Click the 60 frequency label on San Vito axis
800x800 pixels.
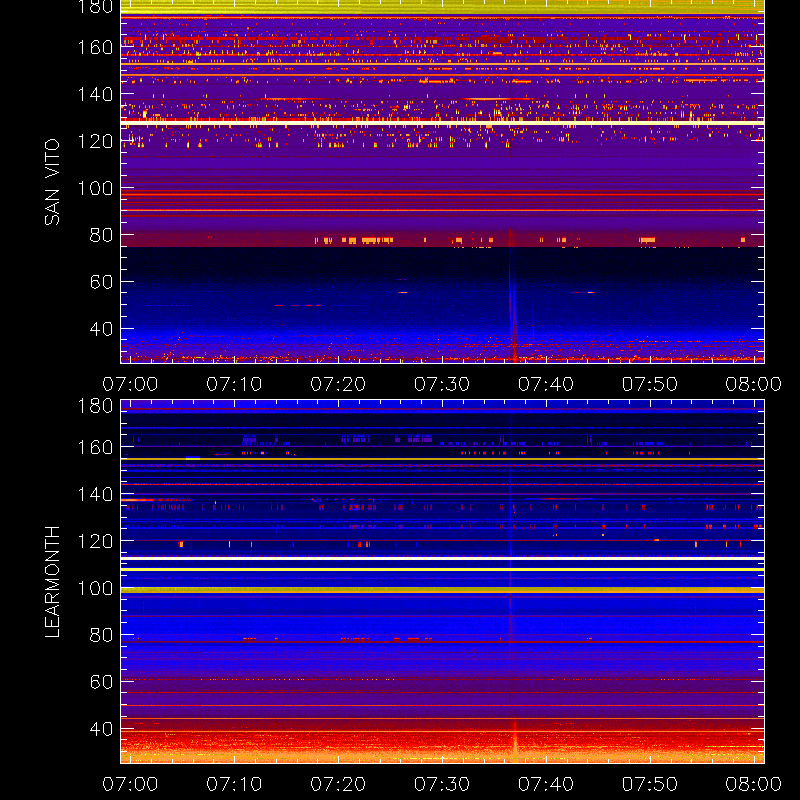(101, 282)
